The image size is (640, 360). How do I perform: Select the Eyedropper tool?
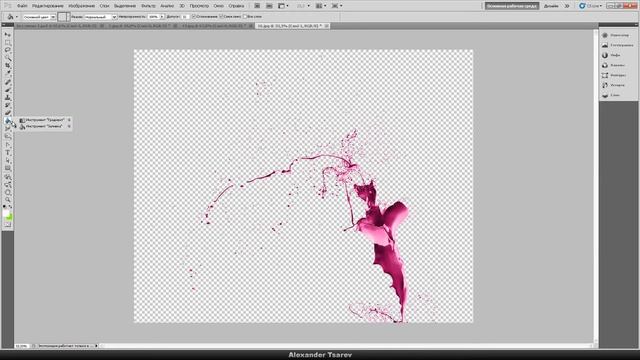(7, 73)
